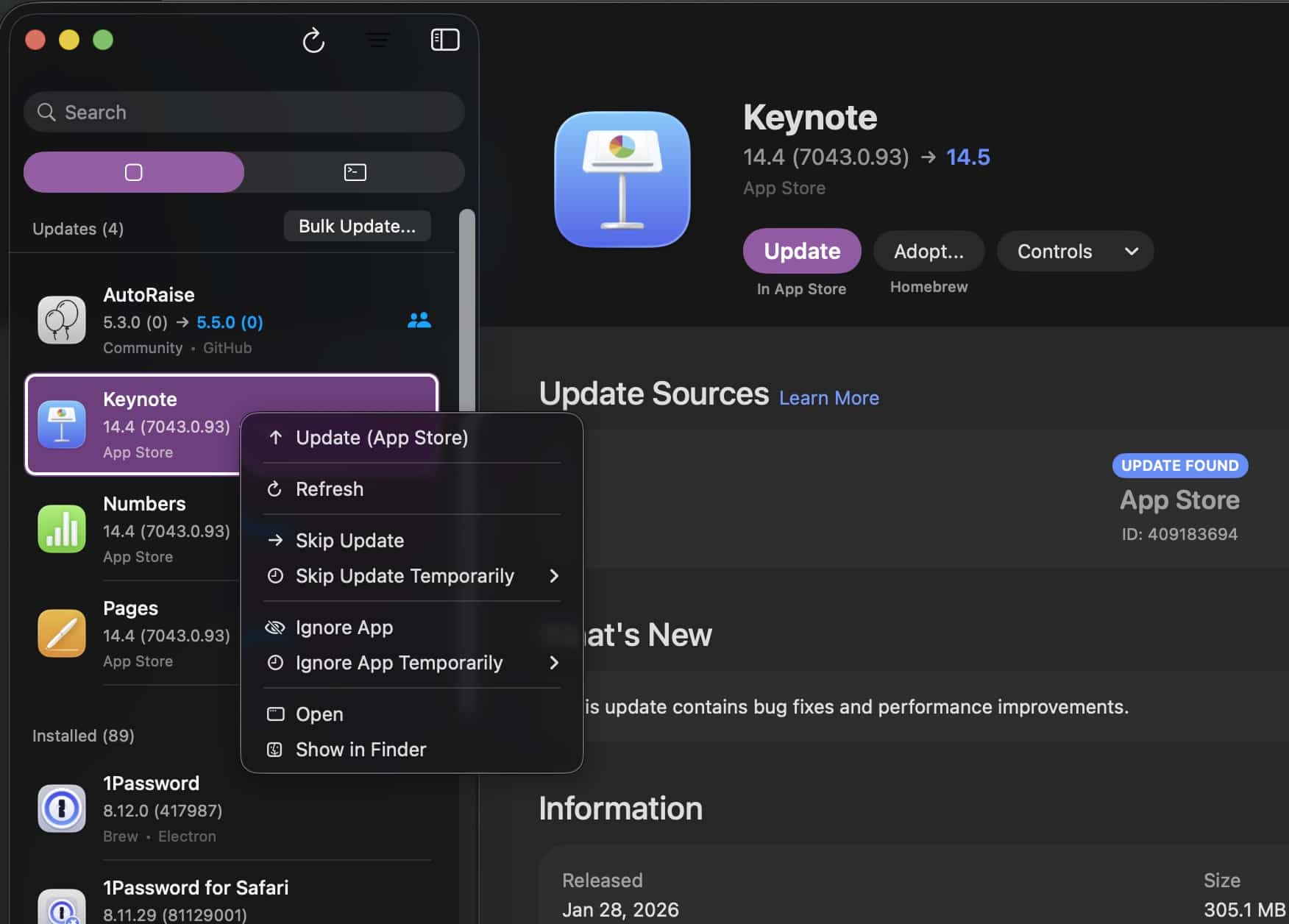Open the filter list icon in toolbar
The image size is (1289, 924).
(x=378, y=40)
